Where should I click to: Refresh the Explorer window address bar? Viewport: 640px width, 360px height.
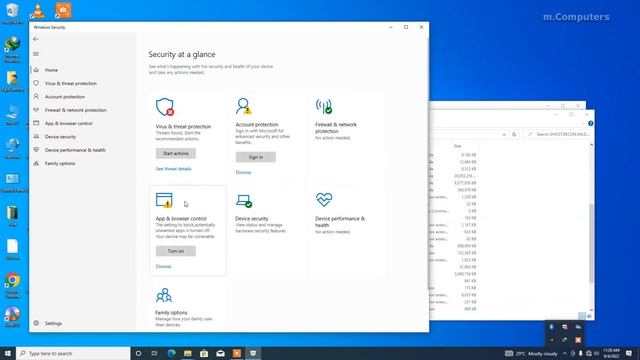coord(514,134)
